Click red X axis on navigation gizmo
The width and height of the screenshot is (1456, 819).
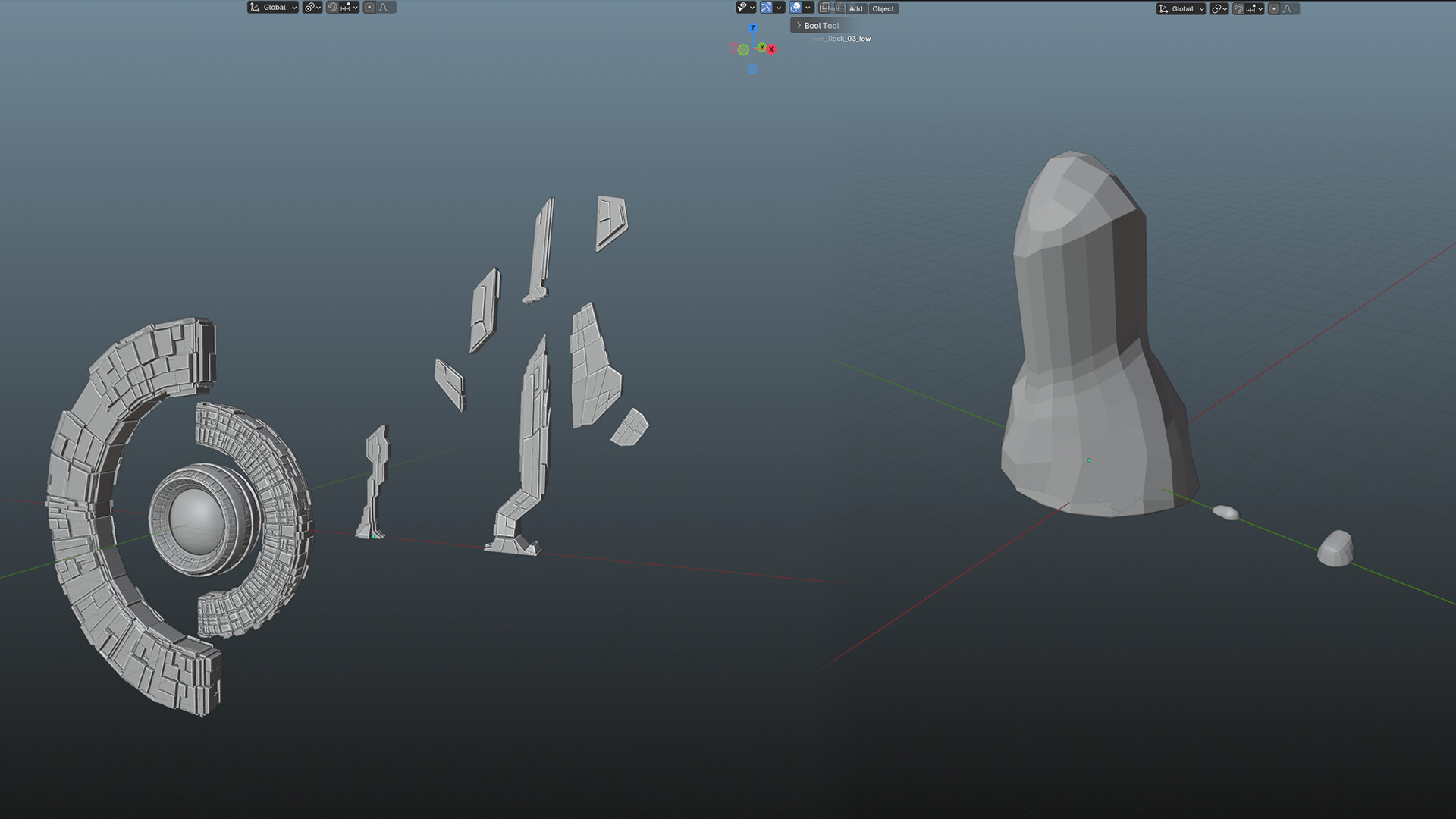pyautogui.click(x=771, y=49)
